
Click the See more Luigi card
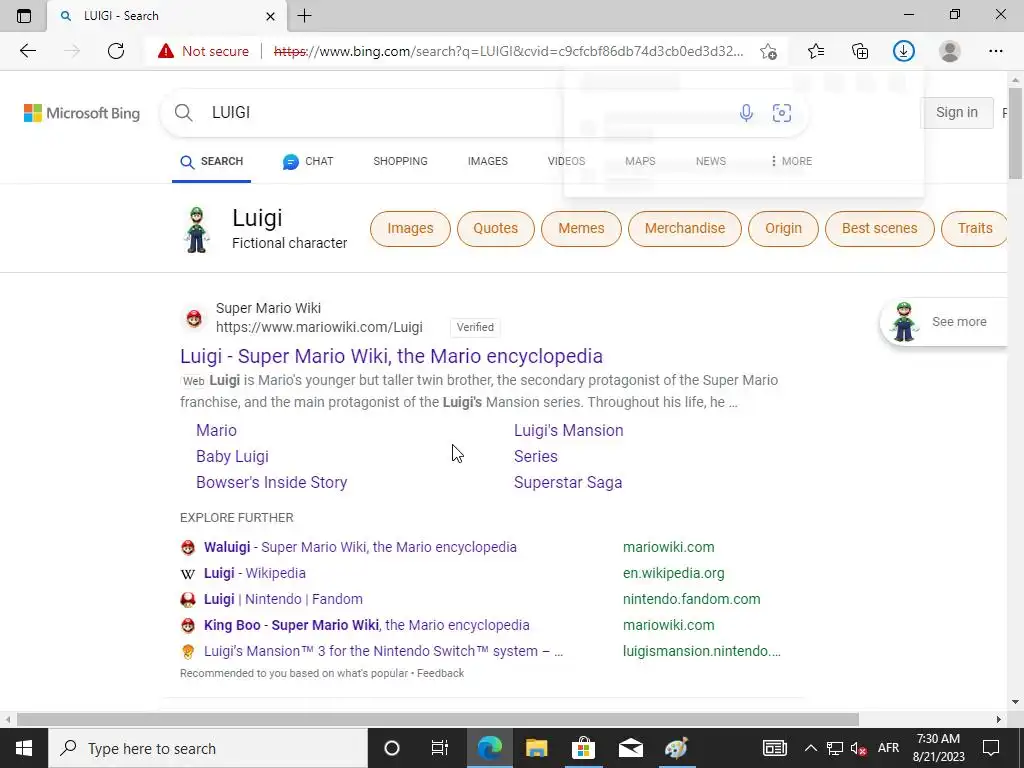pos(944,322)
